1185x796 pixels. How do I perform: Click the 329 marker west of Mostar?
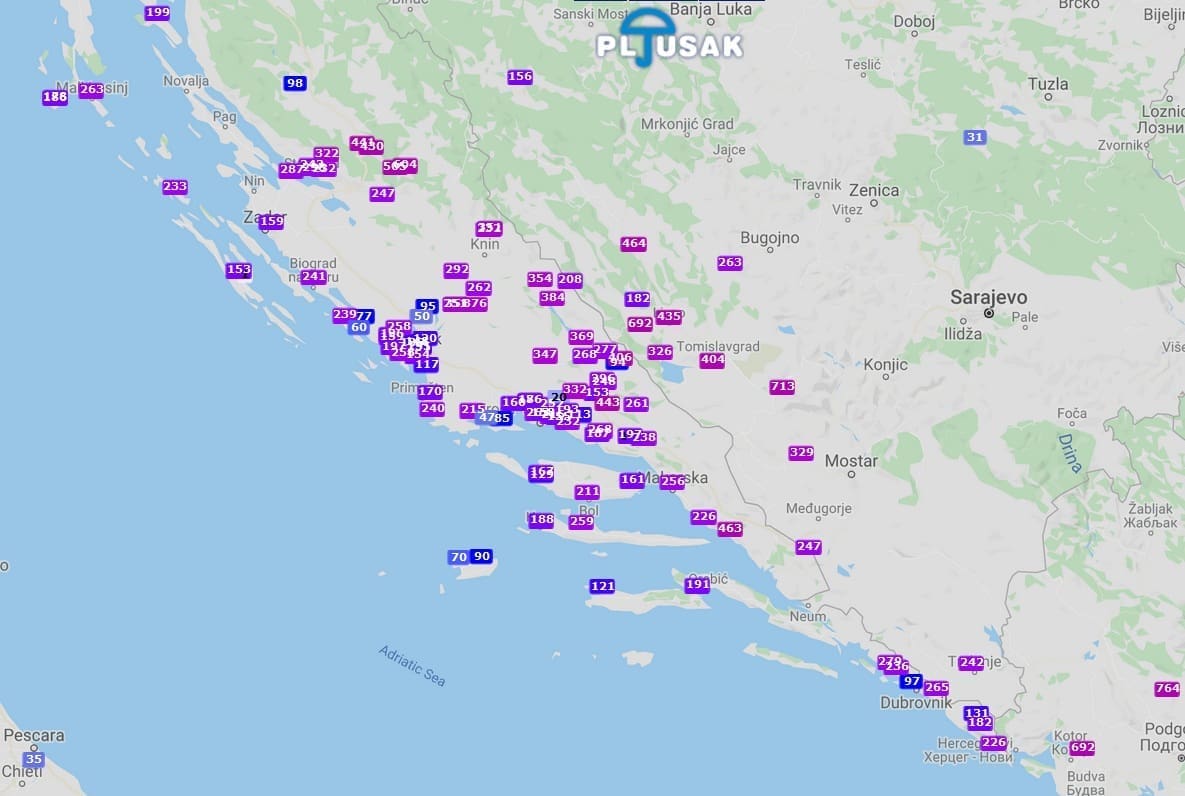[801, 453]
